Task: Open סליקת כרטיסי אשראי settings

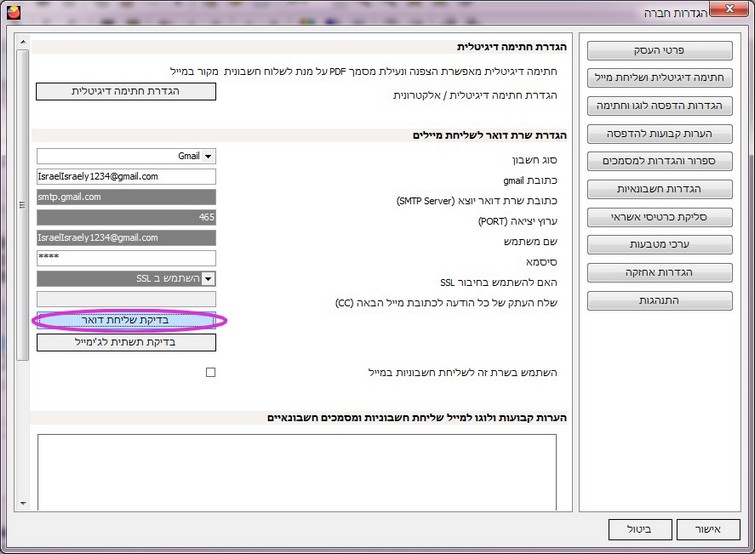Action: click(659, 217)
